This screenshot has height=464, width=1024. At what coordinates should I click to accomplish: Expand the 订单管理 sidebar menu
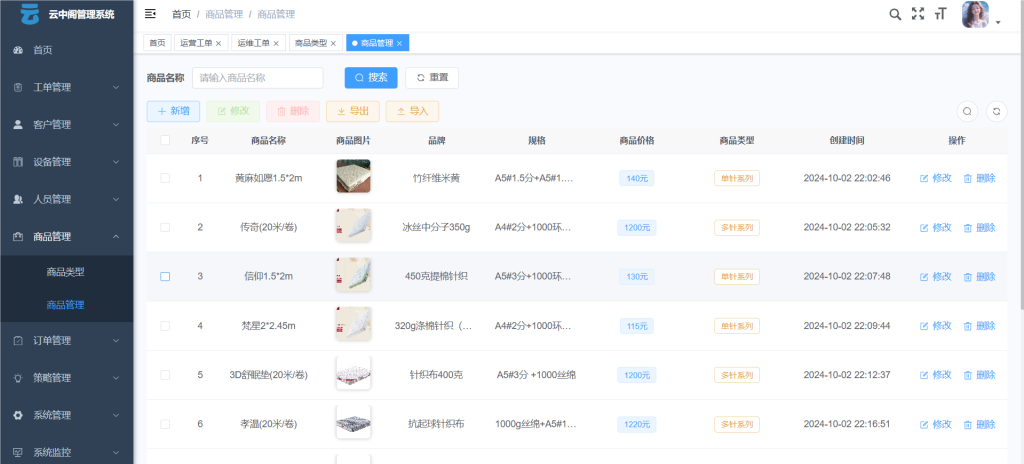point(66,340)
